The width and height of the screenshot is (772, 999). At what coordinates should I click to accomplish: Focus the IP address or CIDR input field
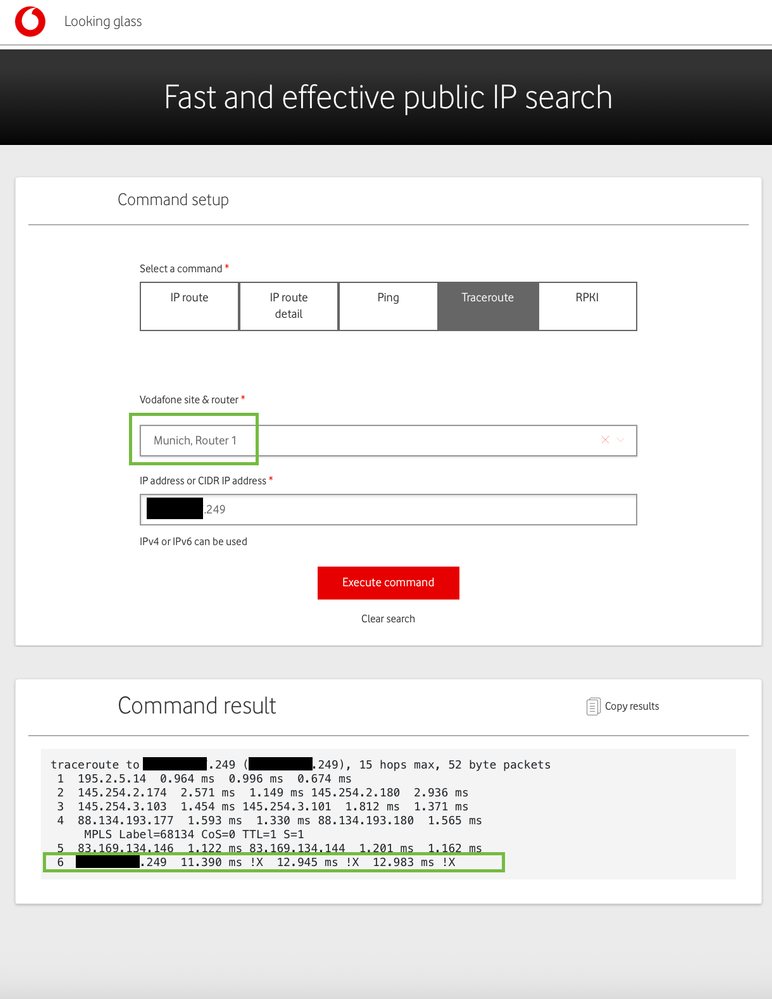[388, 510]
